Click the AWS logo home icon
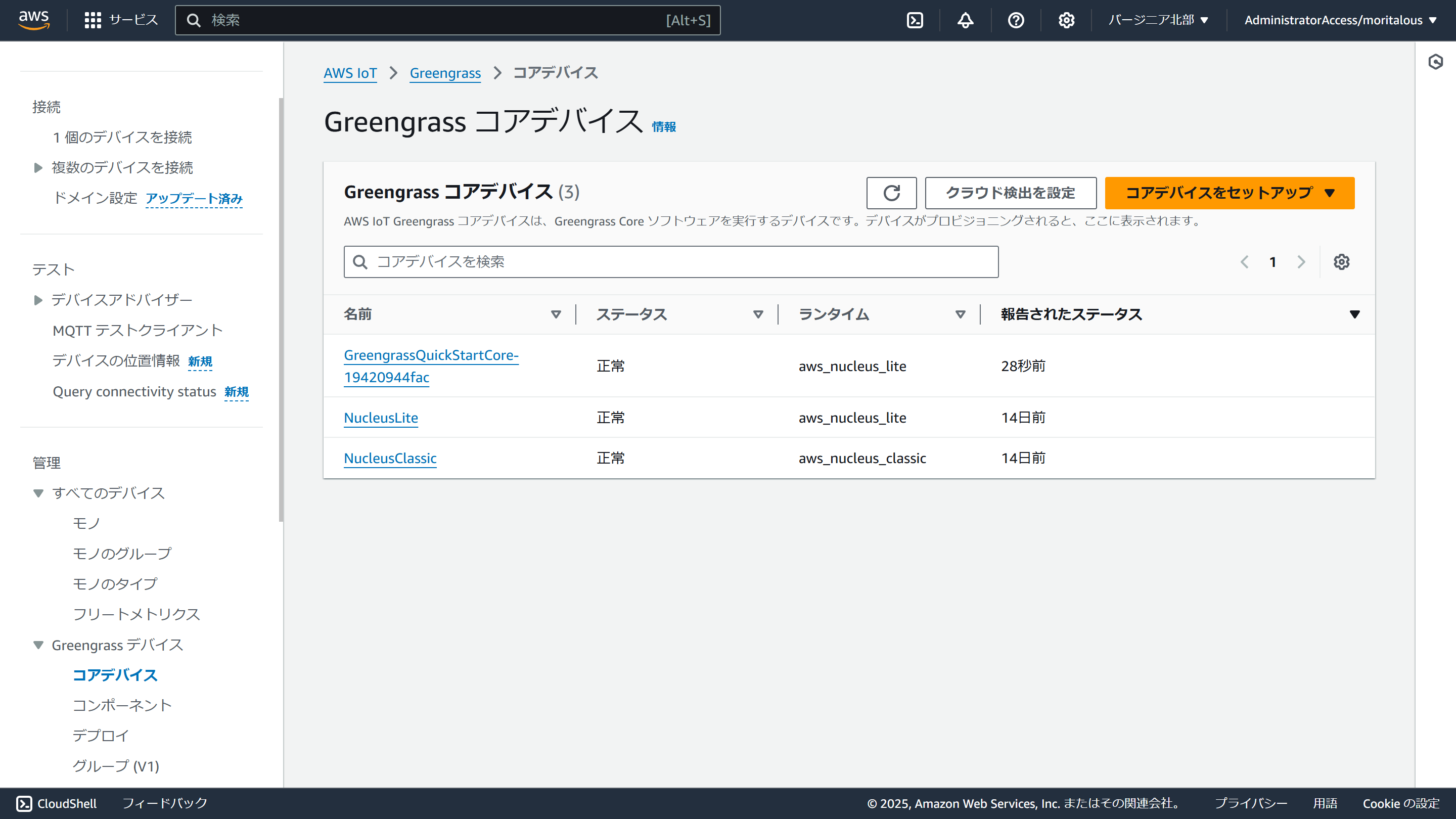1456x819 pixels. tap(34, 19)
